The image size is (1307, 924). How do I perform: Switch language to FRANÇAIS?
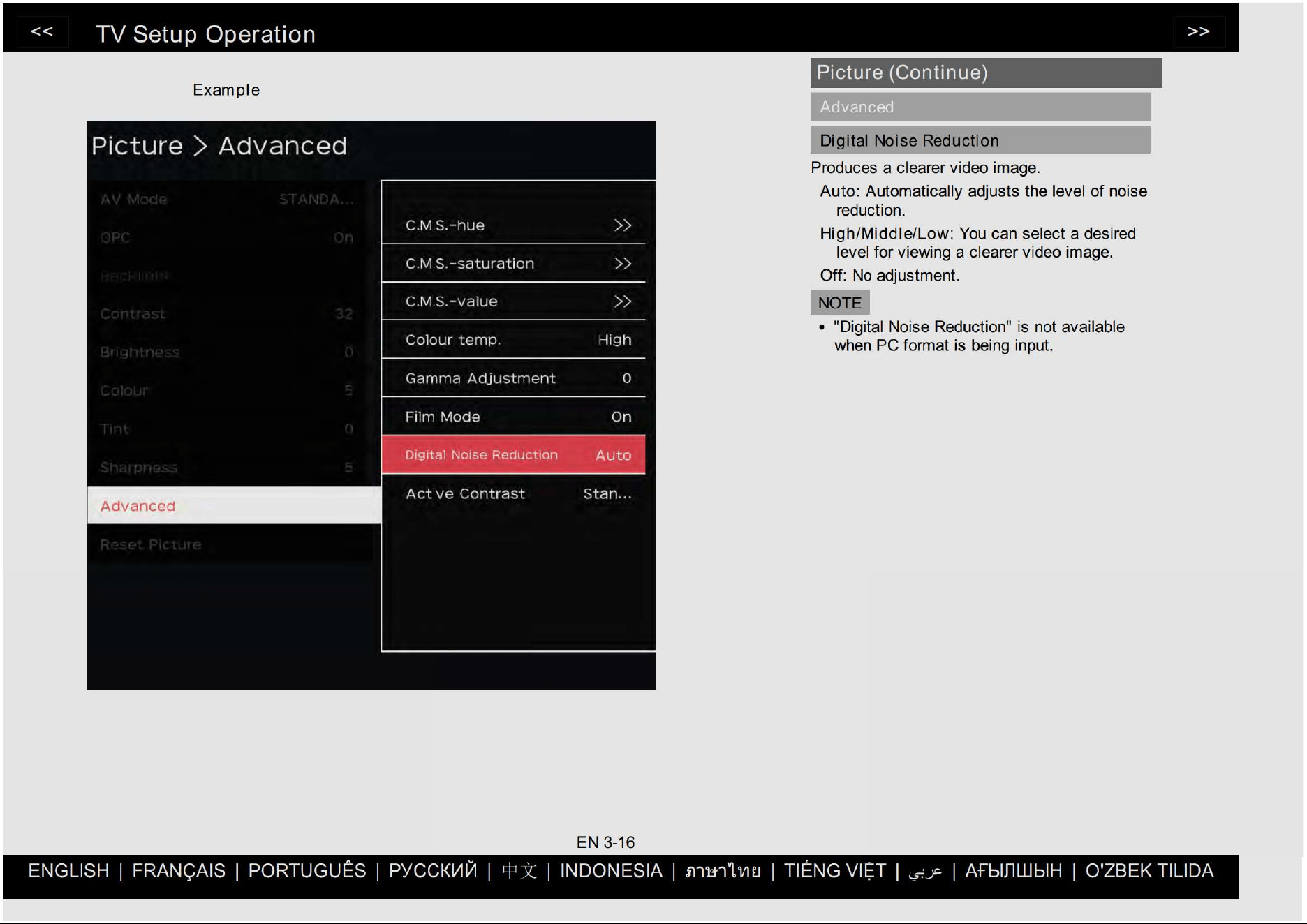click(x=179, y=871)
